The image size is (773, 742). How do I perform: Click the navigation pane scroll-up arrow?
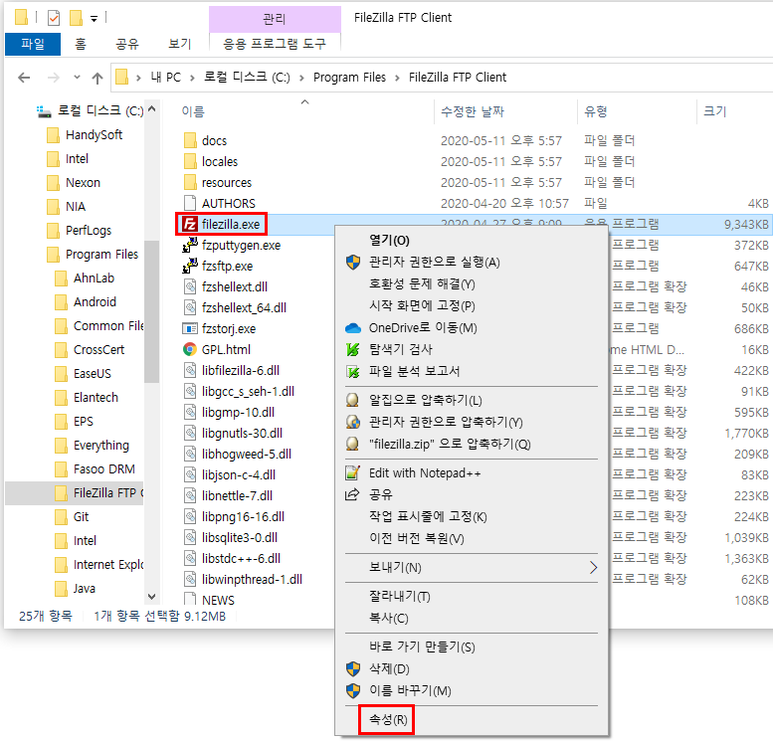pos(152,109)
